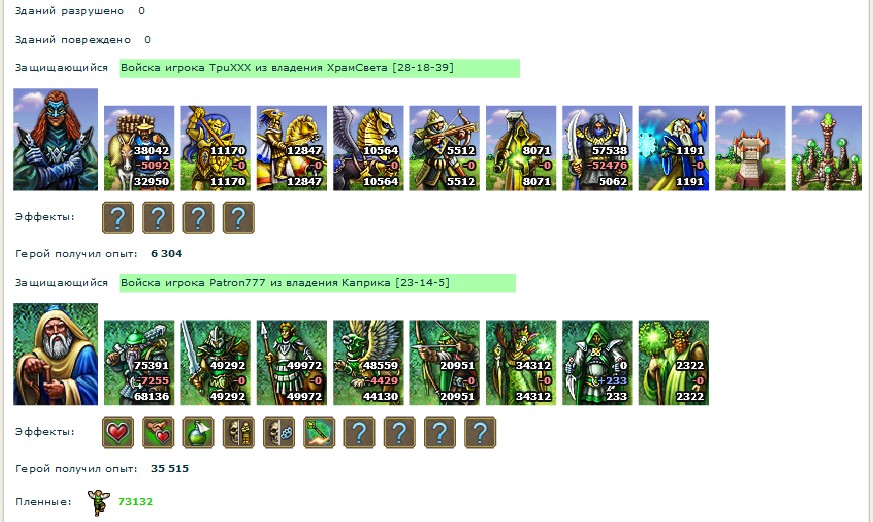The height and width of the screenshot is (522, 873).
Task: Click the griffin unit with 48559 troops
Action: coord(368,363)
